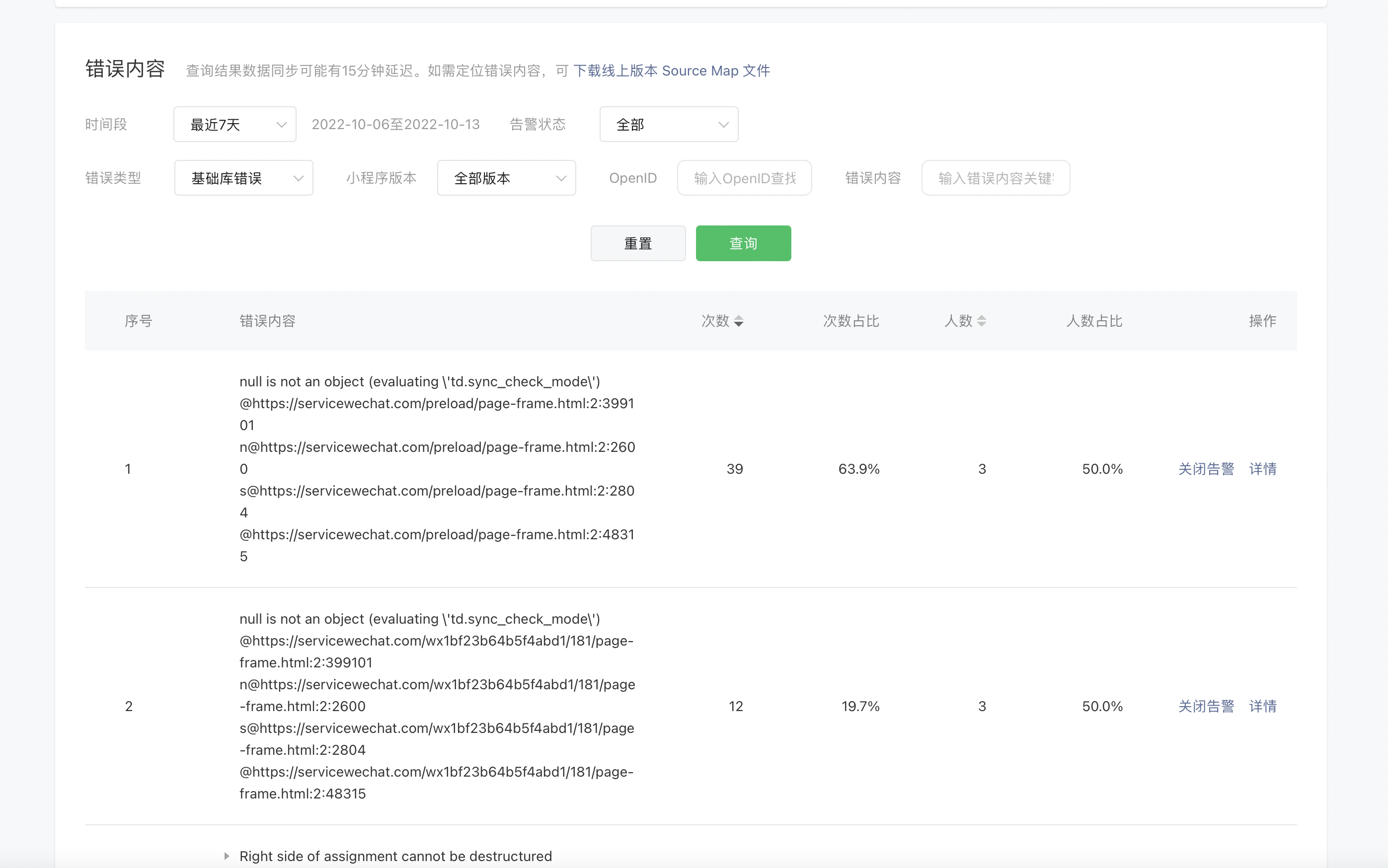Open 下载线上版本 Source Map 文件 link
The image size is (1388, 868).
[x=671, y=71]
